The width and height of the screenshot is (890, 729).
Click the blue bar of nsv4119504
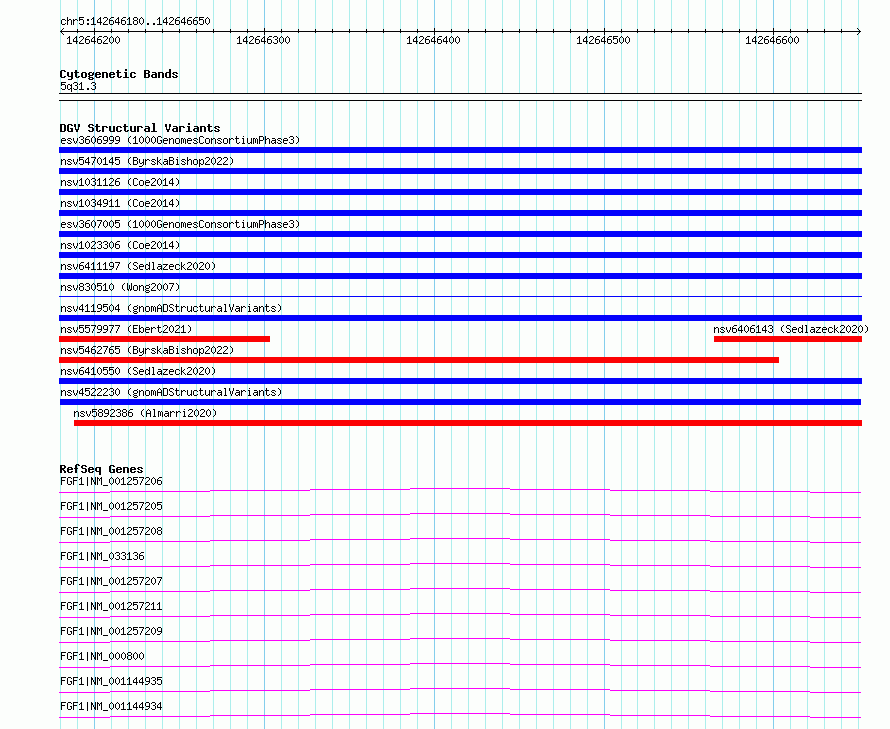460,318
